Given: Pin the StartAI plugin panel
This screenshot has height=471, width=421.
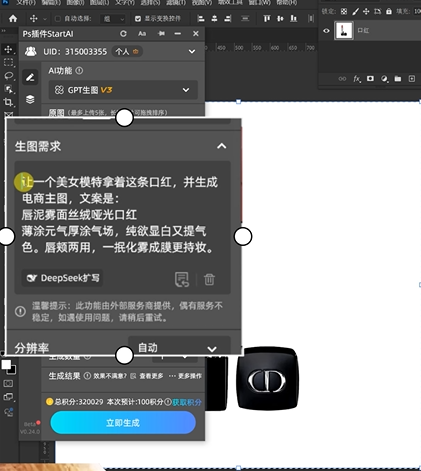Looking at the screenshot, I should pyautogui.click(x=161, y=34).
